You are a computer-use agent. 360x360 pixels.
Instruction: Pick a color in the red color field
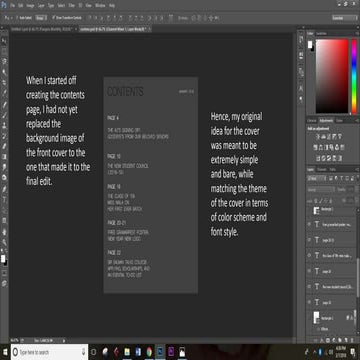pos(332,76)
